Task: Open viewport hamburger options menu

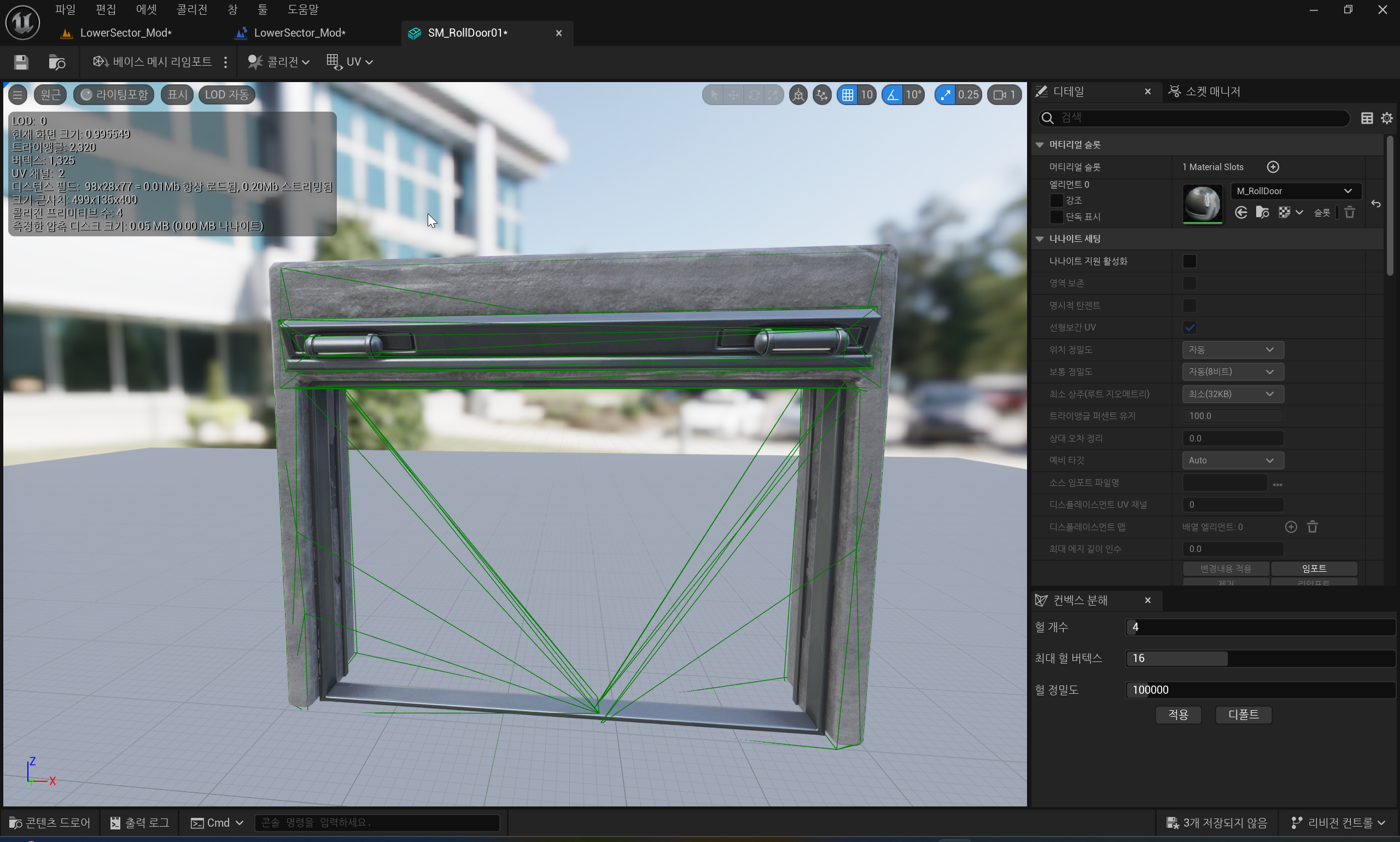Action: click(17, 95)
